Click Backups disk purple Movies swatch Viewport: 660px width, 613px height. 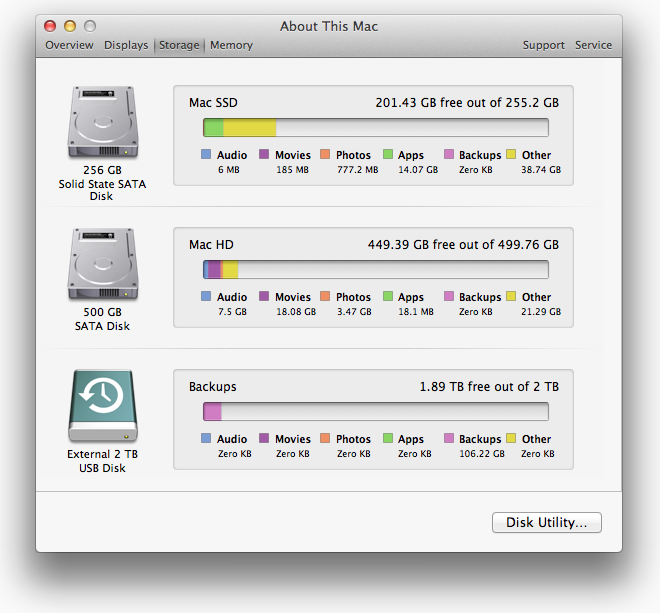coord(264,438)
